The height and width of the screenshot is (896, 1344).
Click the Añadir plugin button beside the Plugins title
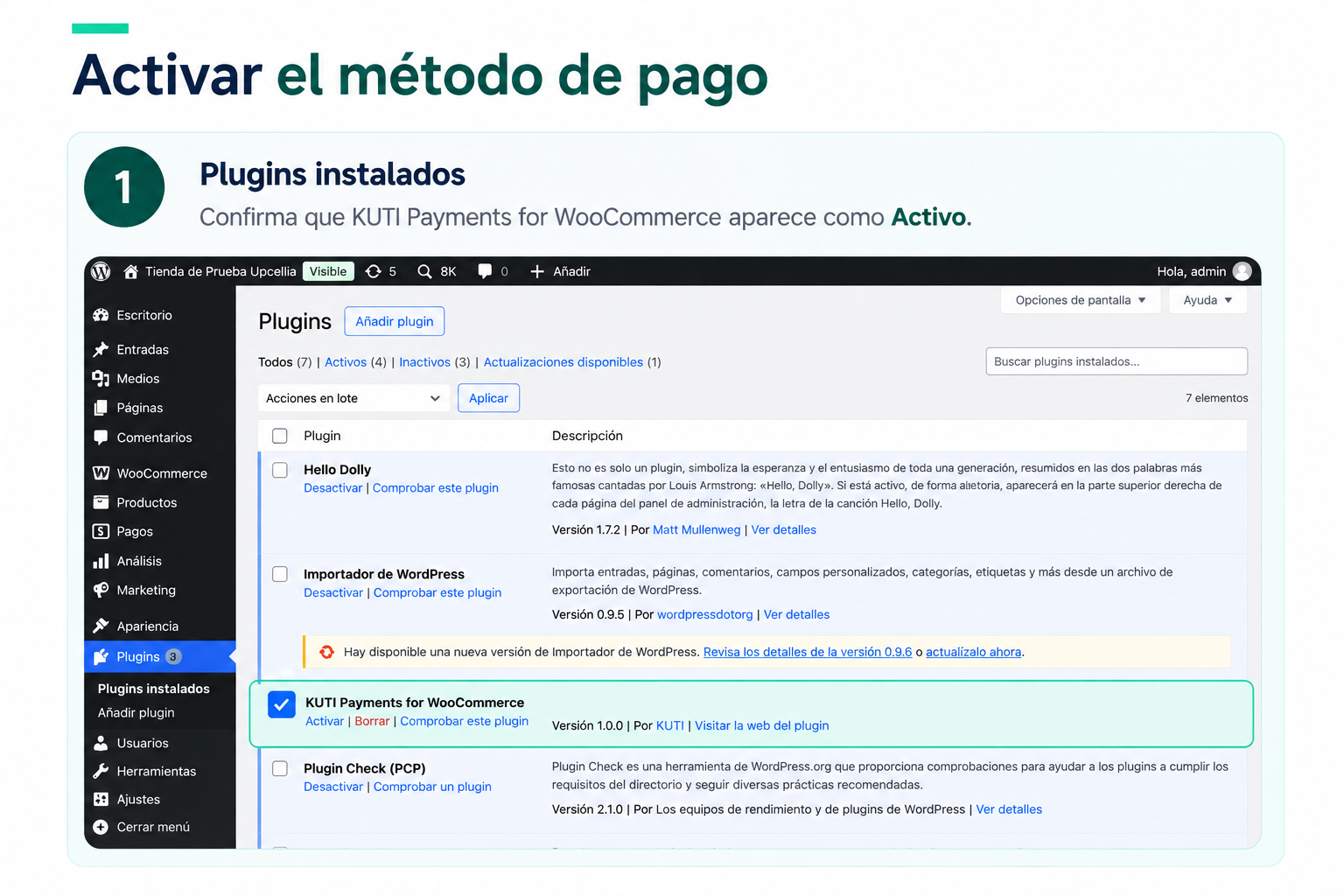pyautogui.click(x=395, y=321)
